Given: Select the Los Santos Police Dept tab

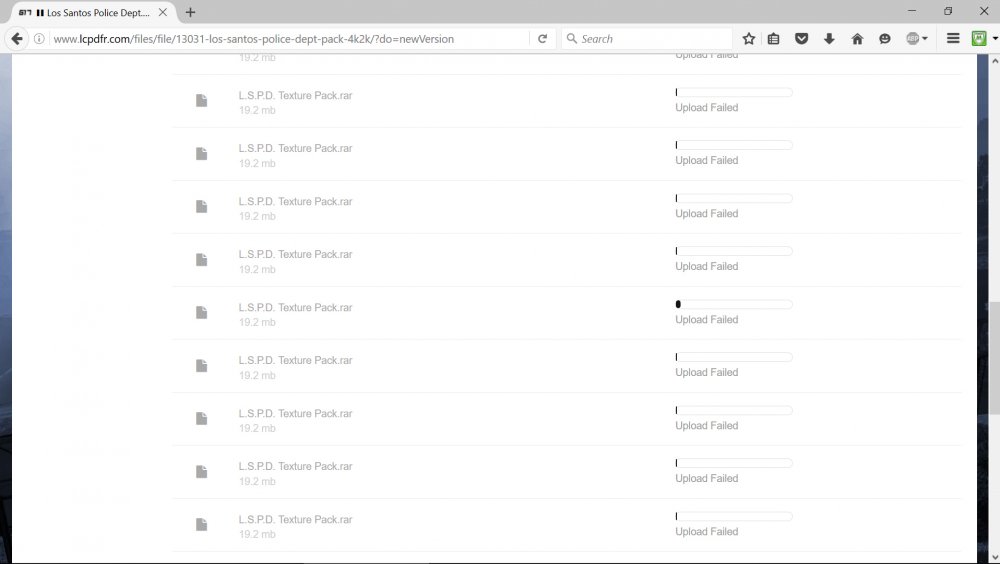Looking at the screenshot, I should point(92,12).
